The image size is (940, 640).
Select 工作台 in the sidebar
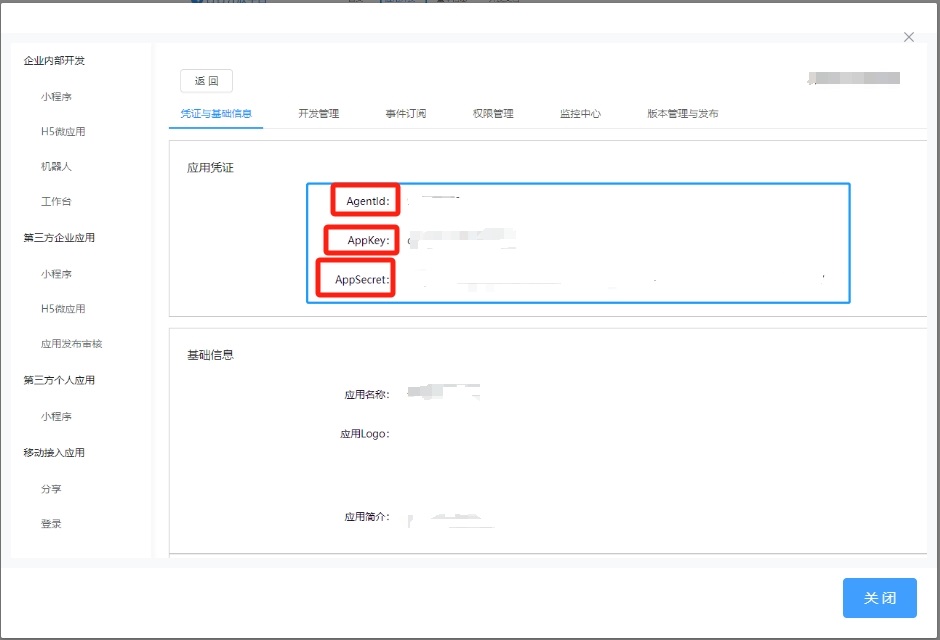point(56,202)
